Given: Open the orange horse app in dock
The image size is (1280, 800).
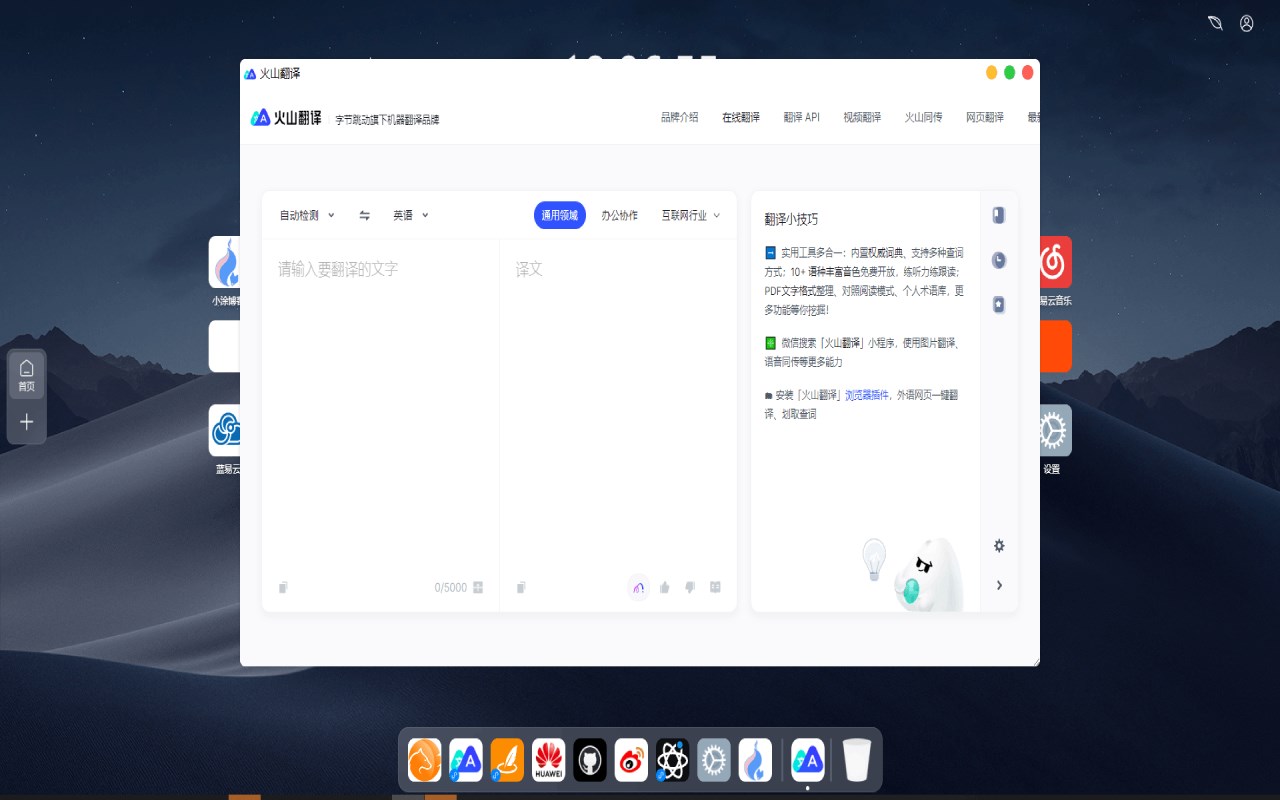Looking at the screenshot, I should 425,760.
